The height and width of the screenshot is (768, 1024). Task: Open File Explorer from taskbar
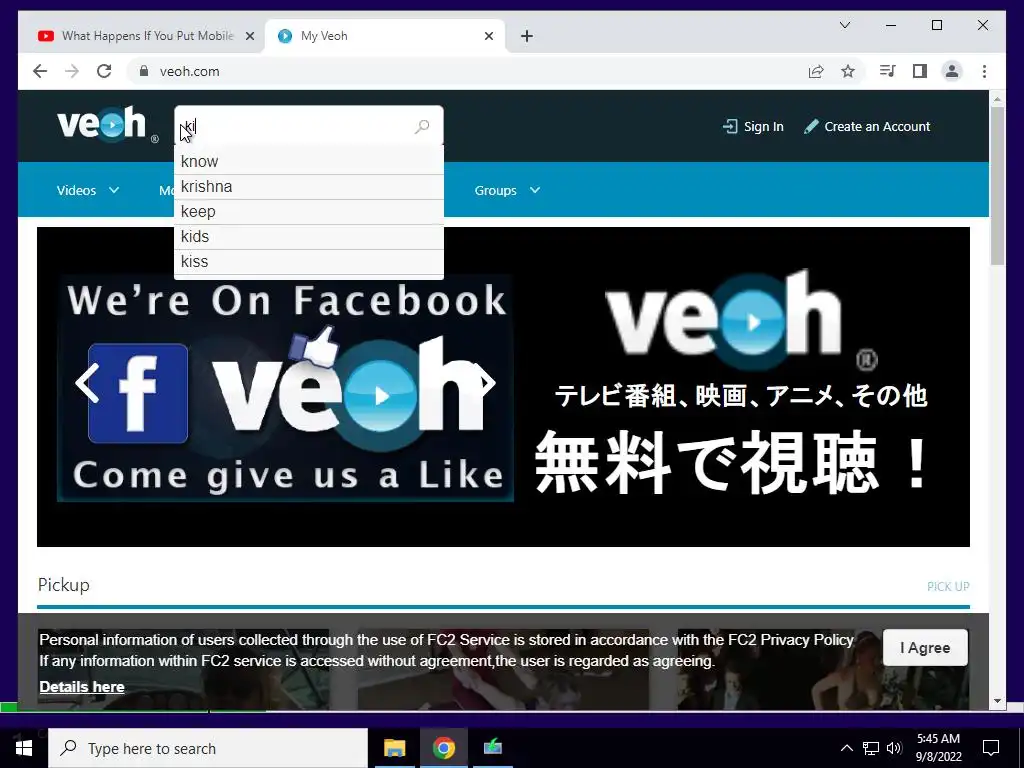pos(394,748)
